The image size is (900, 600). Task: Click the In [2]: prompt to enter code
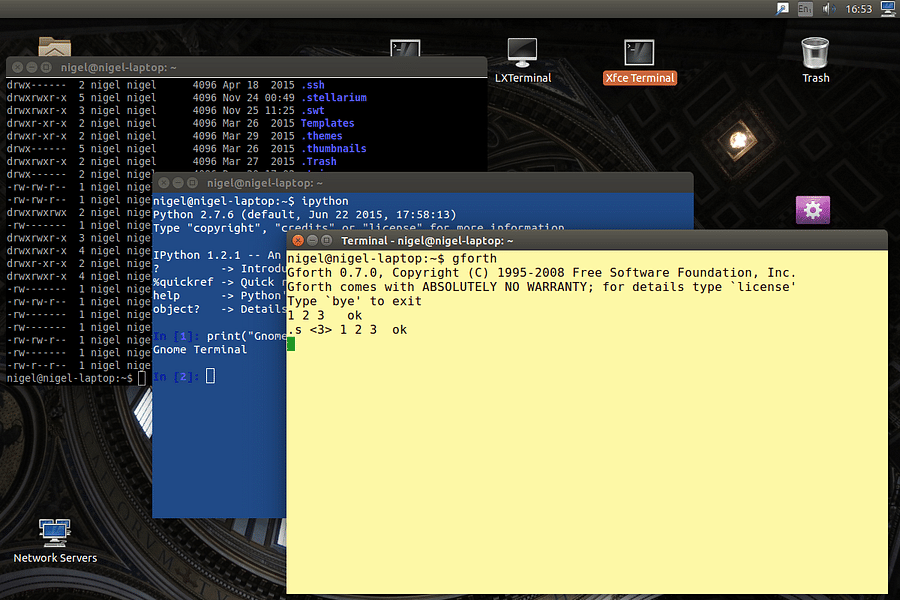pos(176,375)
